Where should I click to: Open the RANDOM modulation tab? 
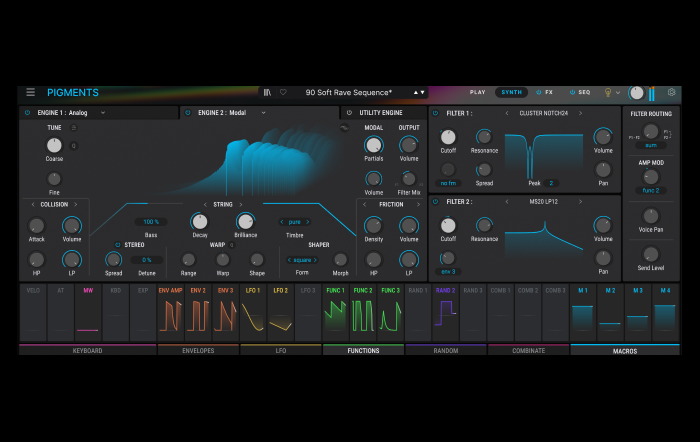(x=446, y=350)
